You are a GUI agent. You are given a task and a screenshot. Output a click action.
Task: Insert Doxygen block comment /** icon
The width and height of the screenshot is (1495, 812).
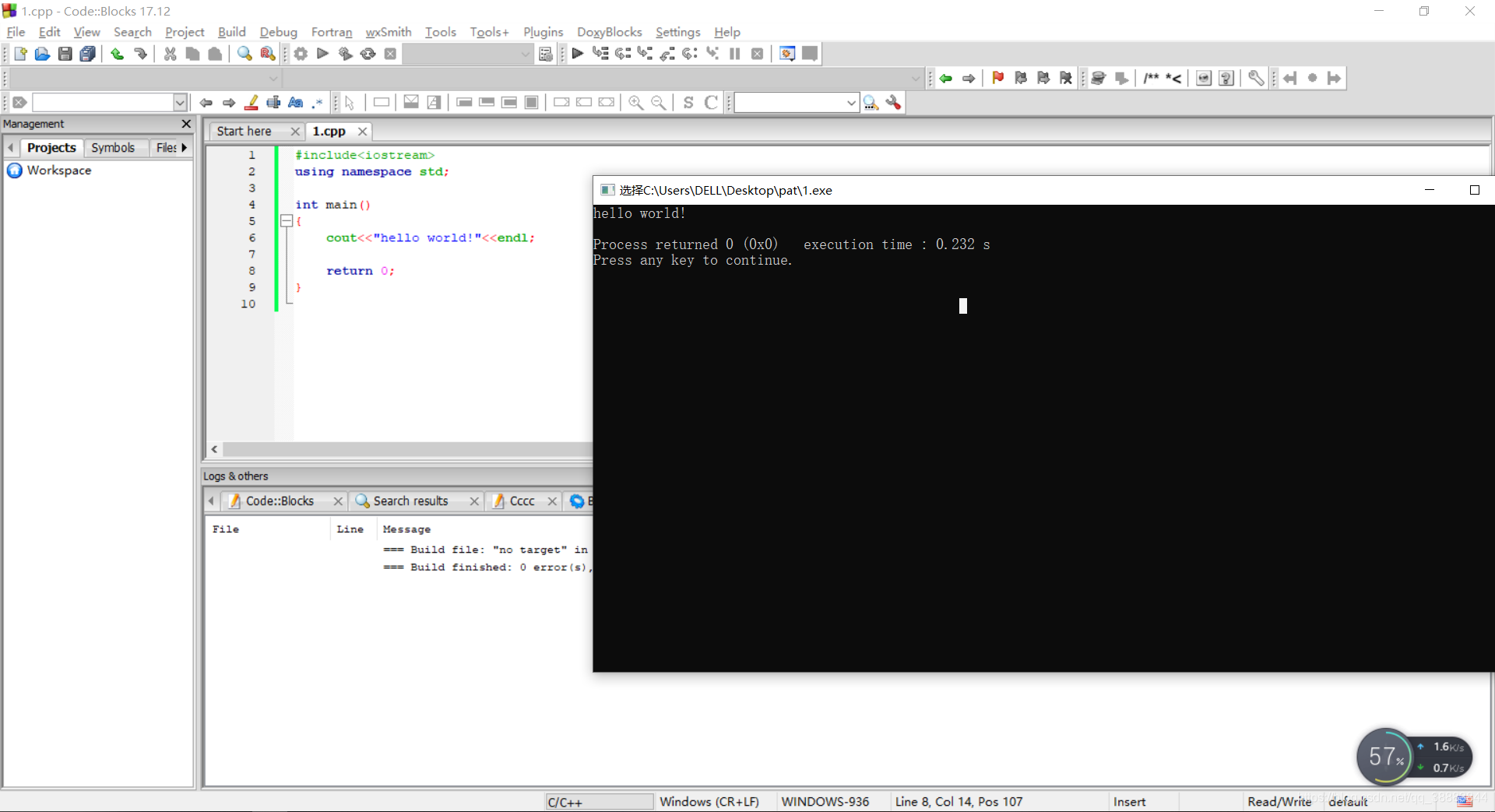pyautogui.click(x=1151, y=78)
